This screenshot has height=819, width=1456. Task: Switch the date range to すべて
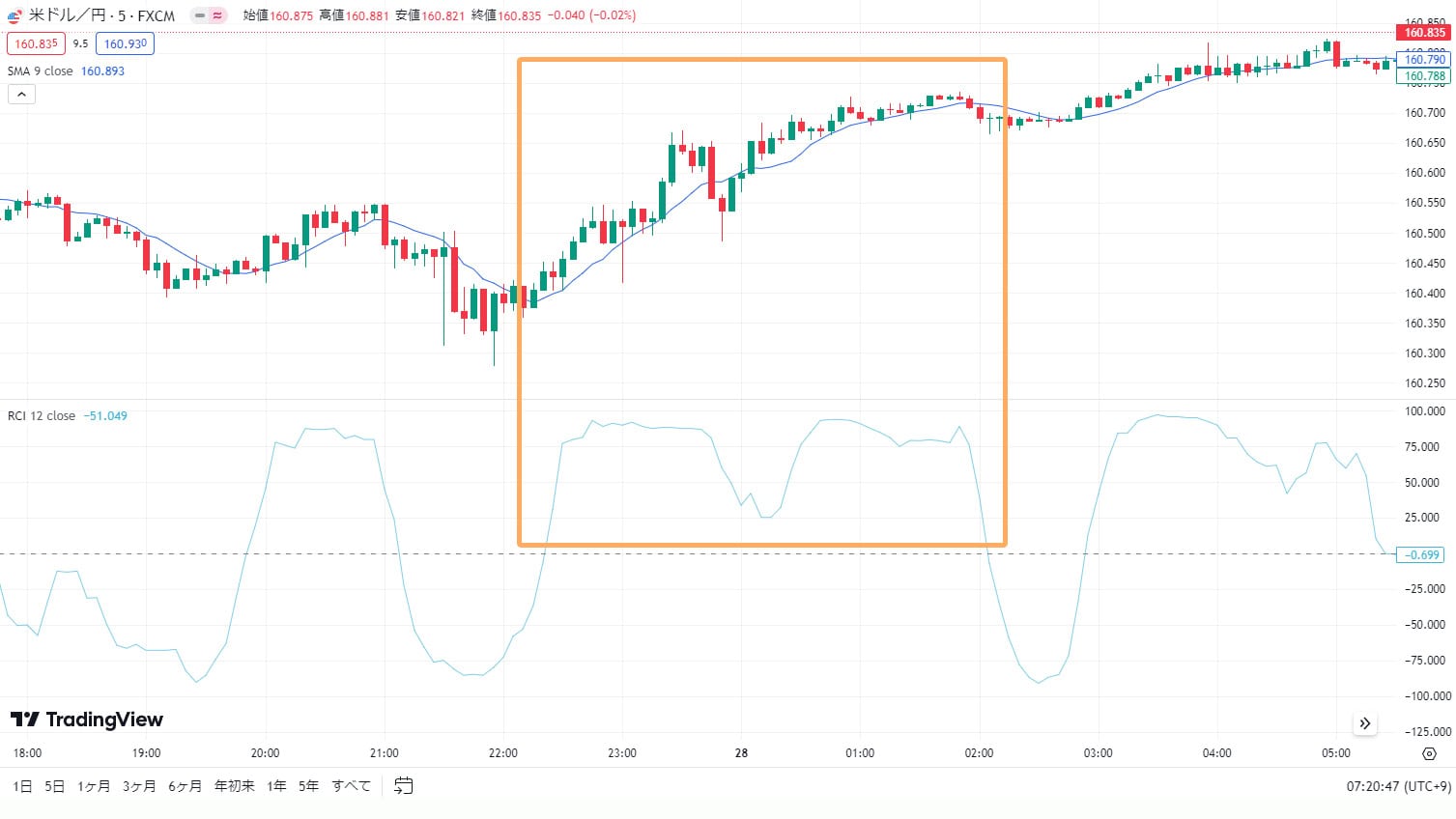click(351, 786)
